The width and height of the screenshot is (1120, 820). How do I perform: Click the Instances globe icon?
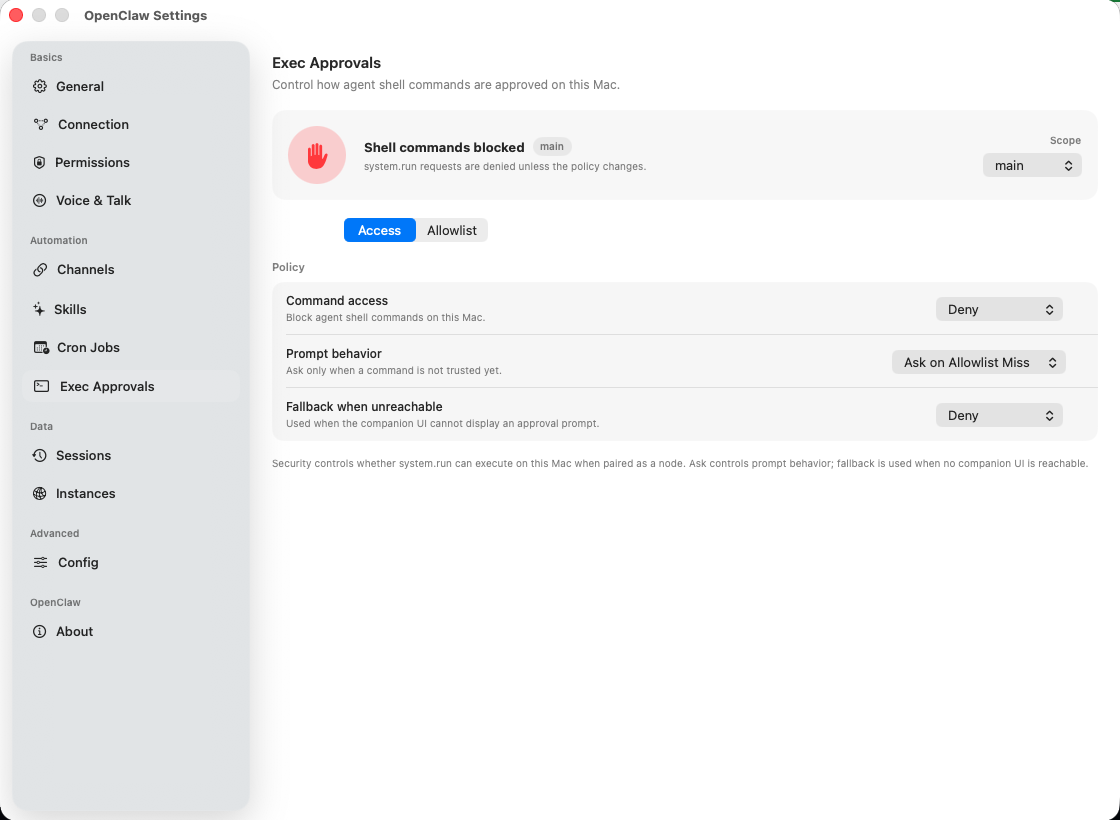point(40,494)
